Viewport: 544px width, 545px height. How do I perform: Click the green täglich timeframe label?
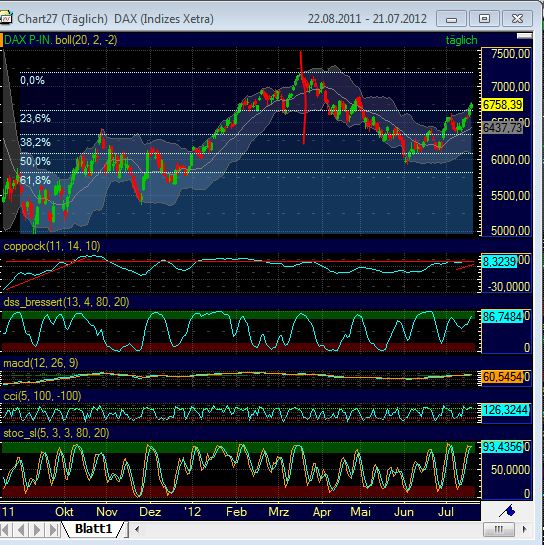click(x=461, y=40)
